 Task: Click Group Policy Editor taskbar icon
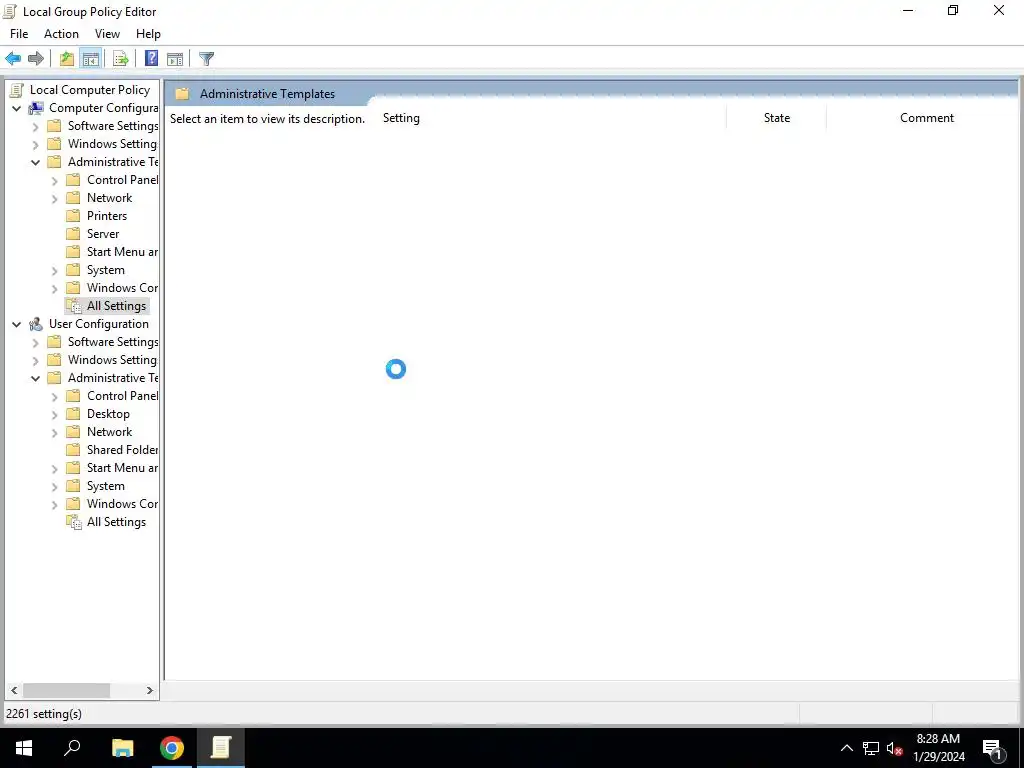coord(221,748)
